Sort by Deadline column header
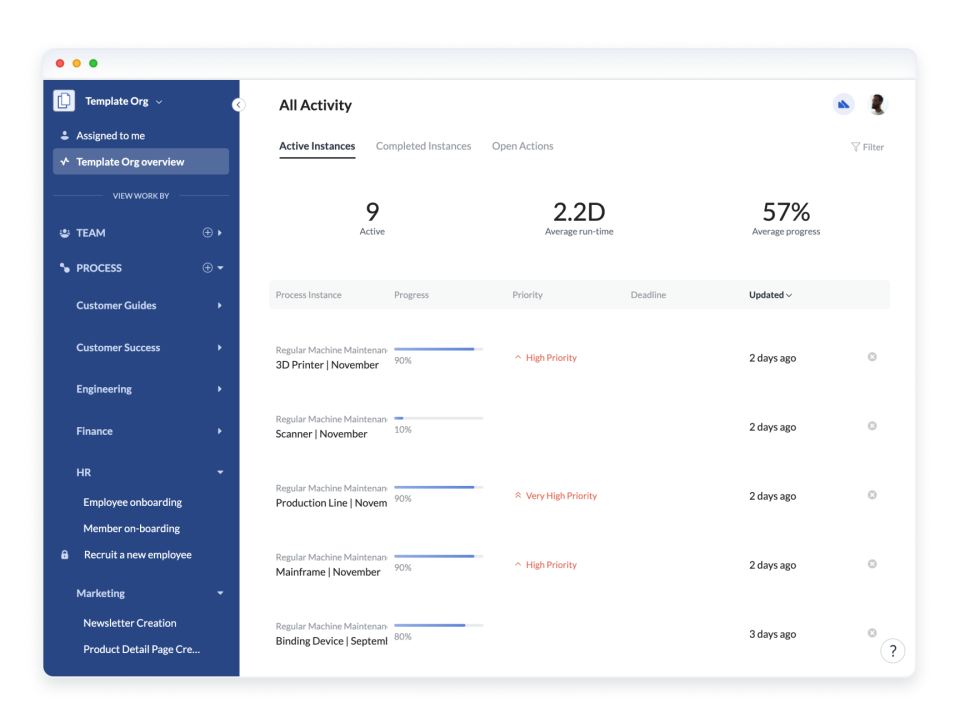The height and width of the screenshot is (723, 960). (x=648, y=295)
